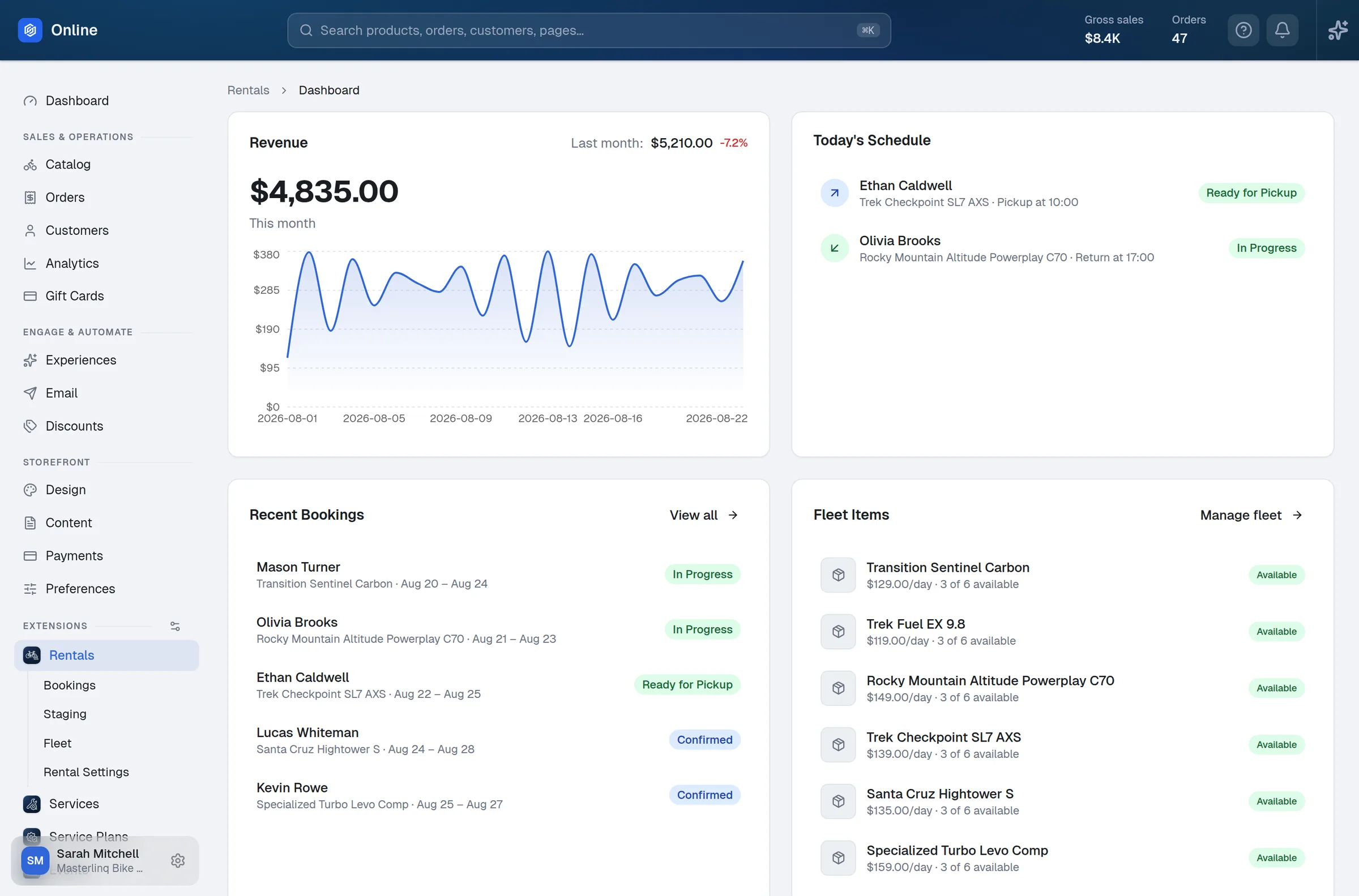Open the sparkle AI assistant icon
The image size is (1359, 896).
click(1337, 31)
